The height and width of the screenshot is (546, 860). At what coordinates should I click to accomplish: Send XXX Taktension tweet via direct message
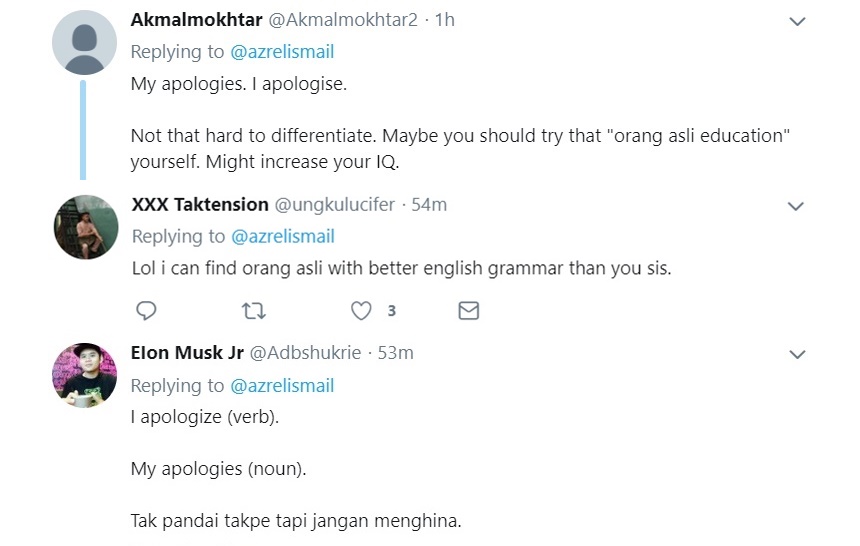[468, 311]
